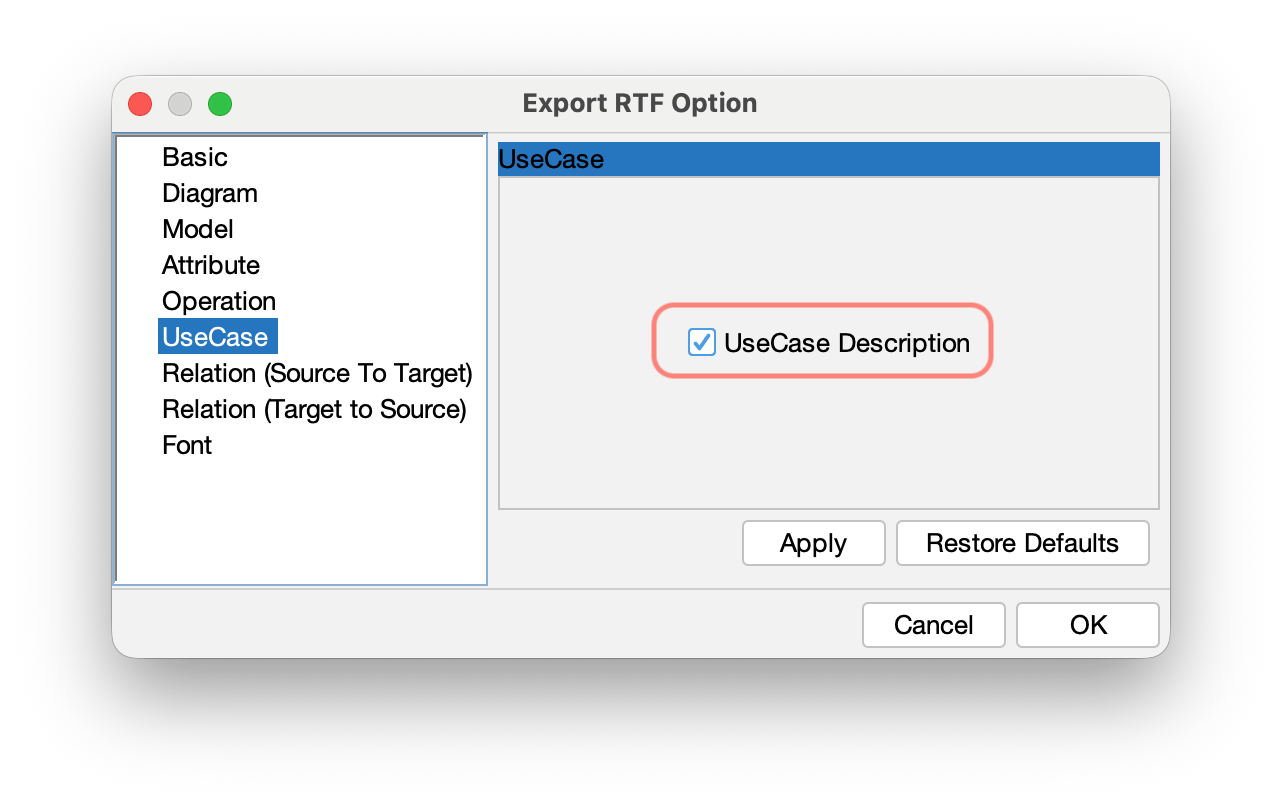Restore Defaults for UseCase options
Screen dimensions: 1282x806
pos(1022,543)
